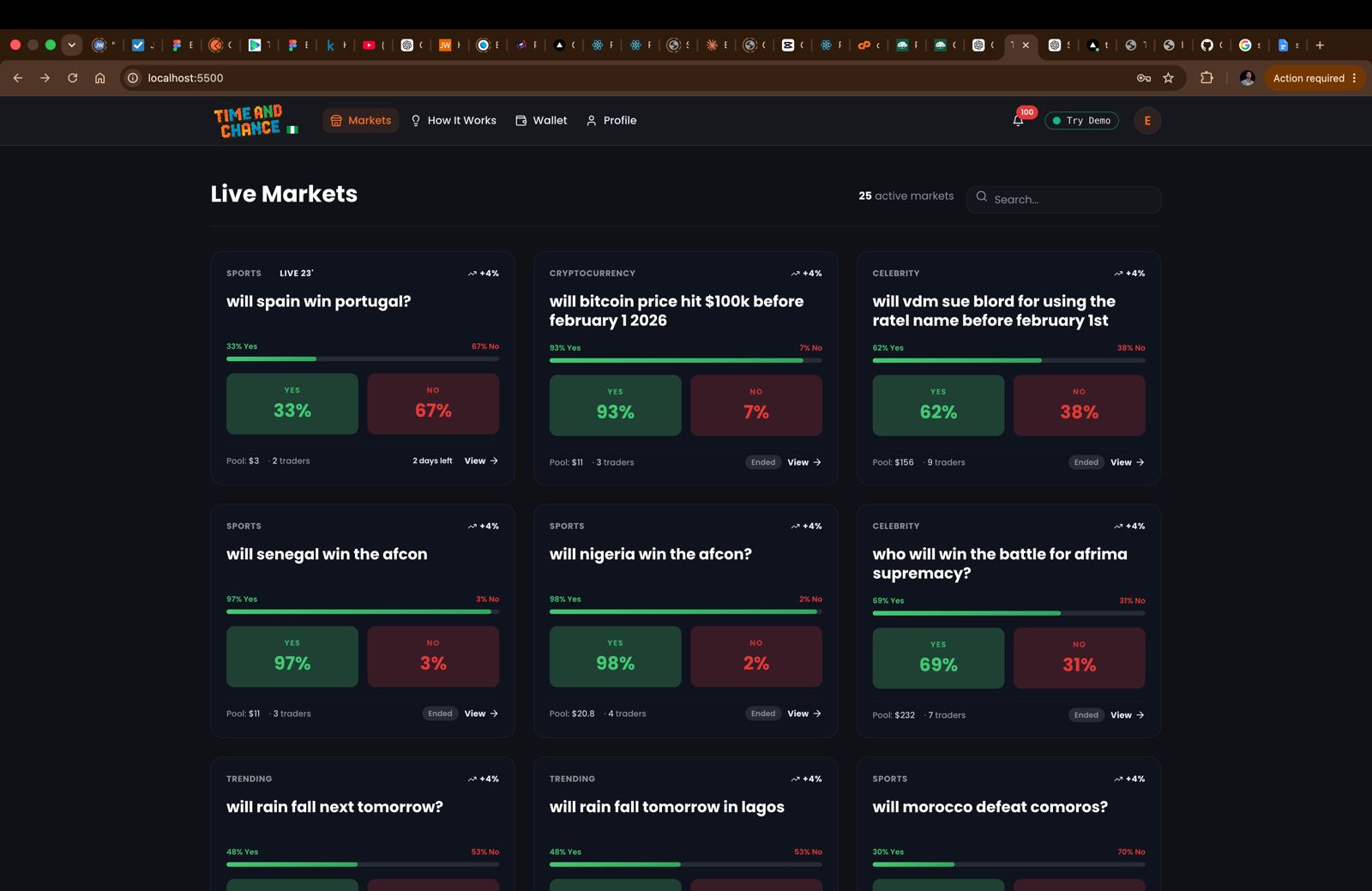Open the 'will rain fall tomorrow in lagos' title
Viewport: 1372px width, 891px height.
coord(667,807)
